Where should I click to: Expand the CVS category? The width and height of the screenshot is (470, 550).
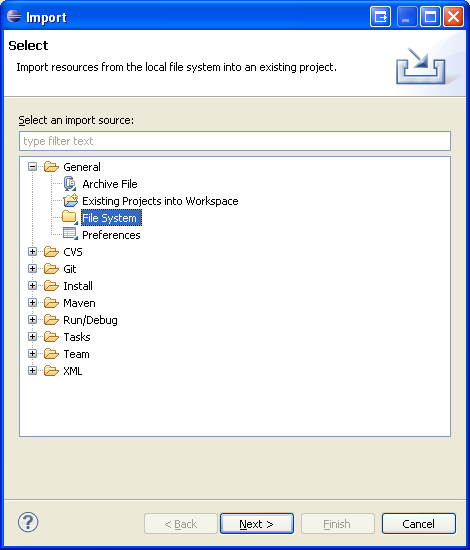[32, 251]
